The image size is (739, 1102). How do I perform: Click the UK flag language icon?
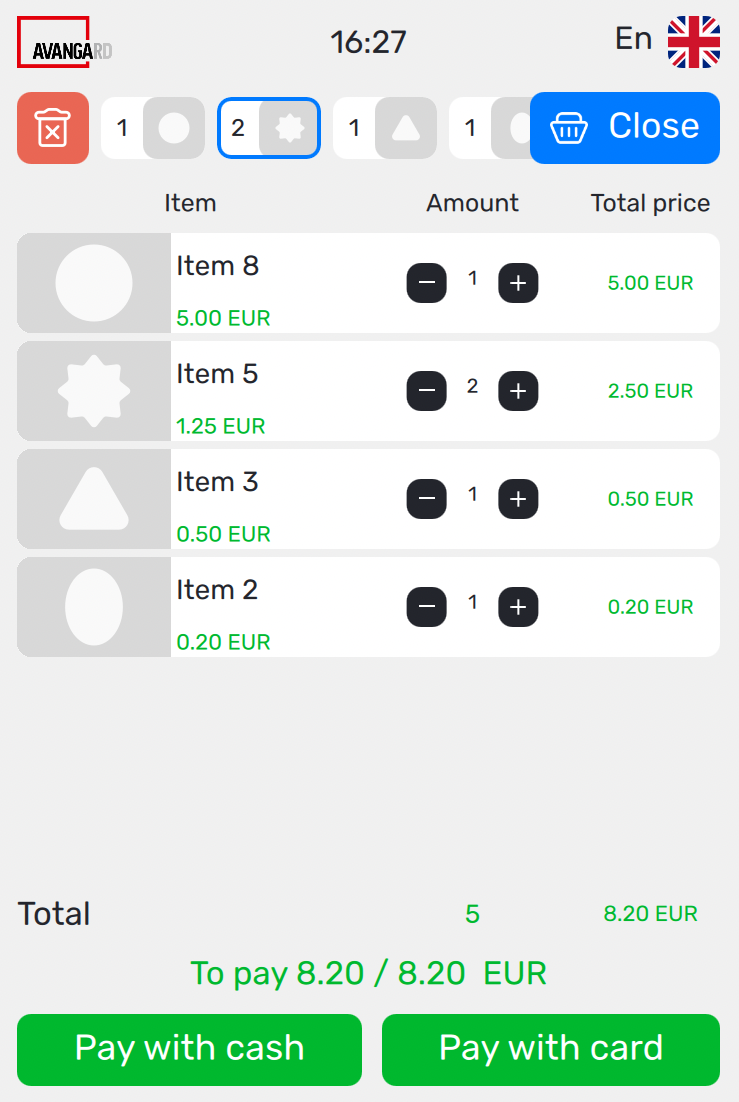click(694, 42)
